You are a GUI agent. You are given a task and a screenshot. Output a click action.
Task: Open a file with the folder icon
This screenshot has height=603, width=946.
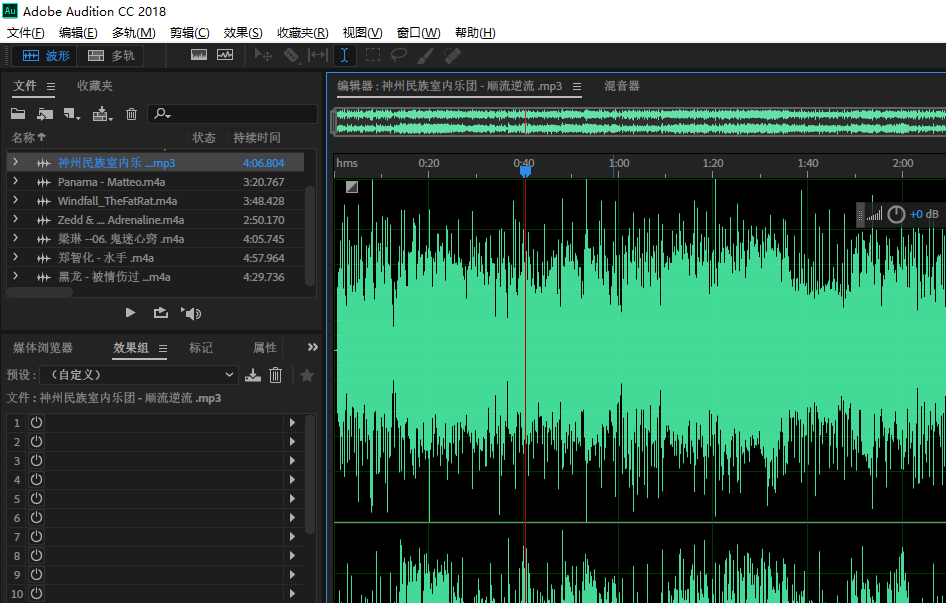18,113
